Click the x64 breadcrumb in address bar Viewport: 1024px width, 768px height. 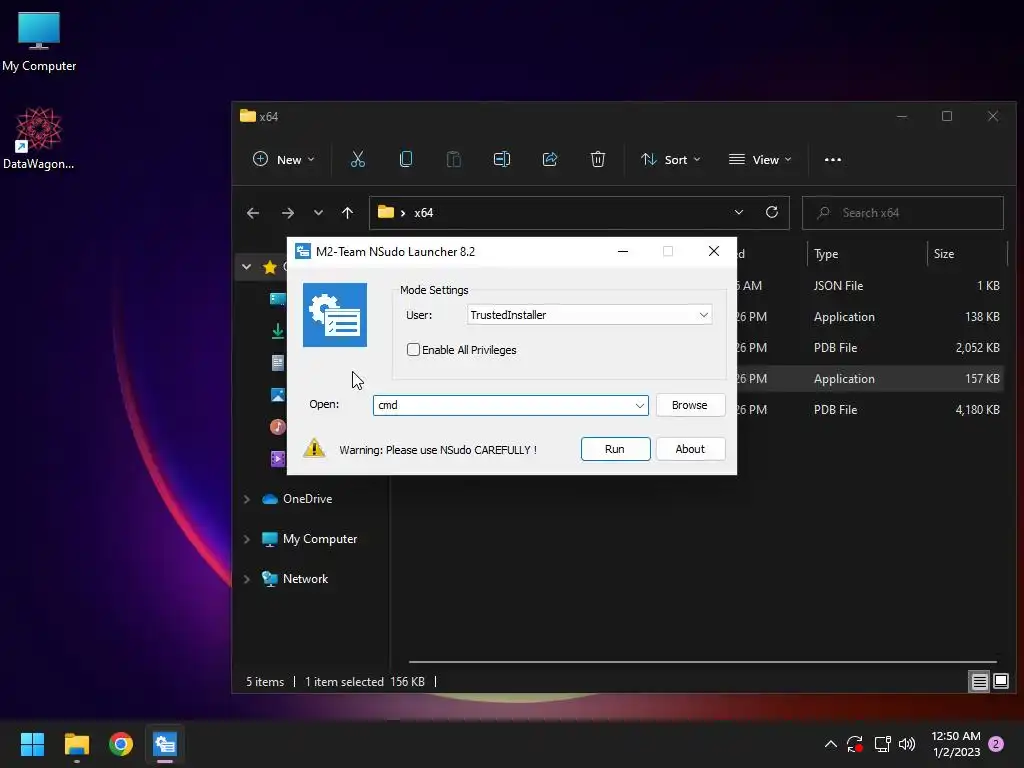(x=423, y=213)
